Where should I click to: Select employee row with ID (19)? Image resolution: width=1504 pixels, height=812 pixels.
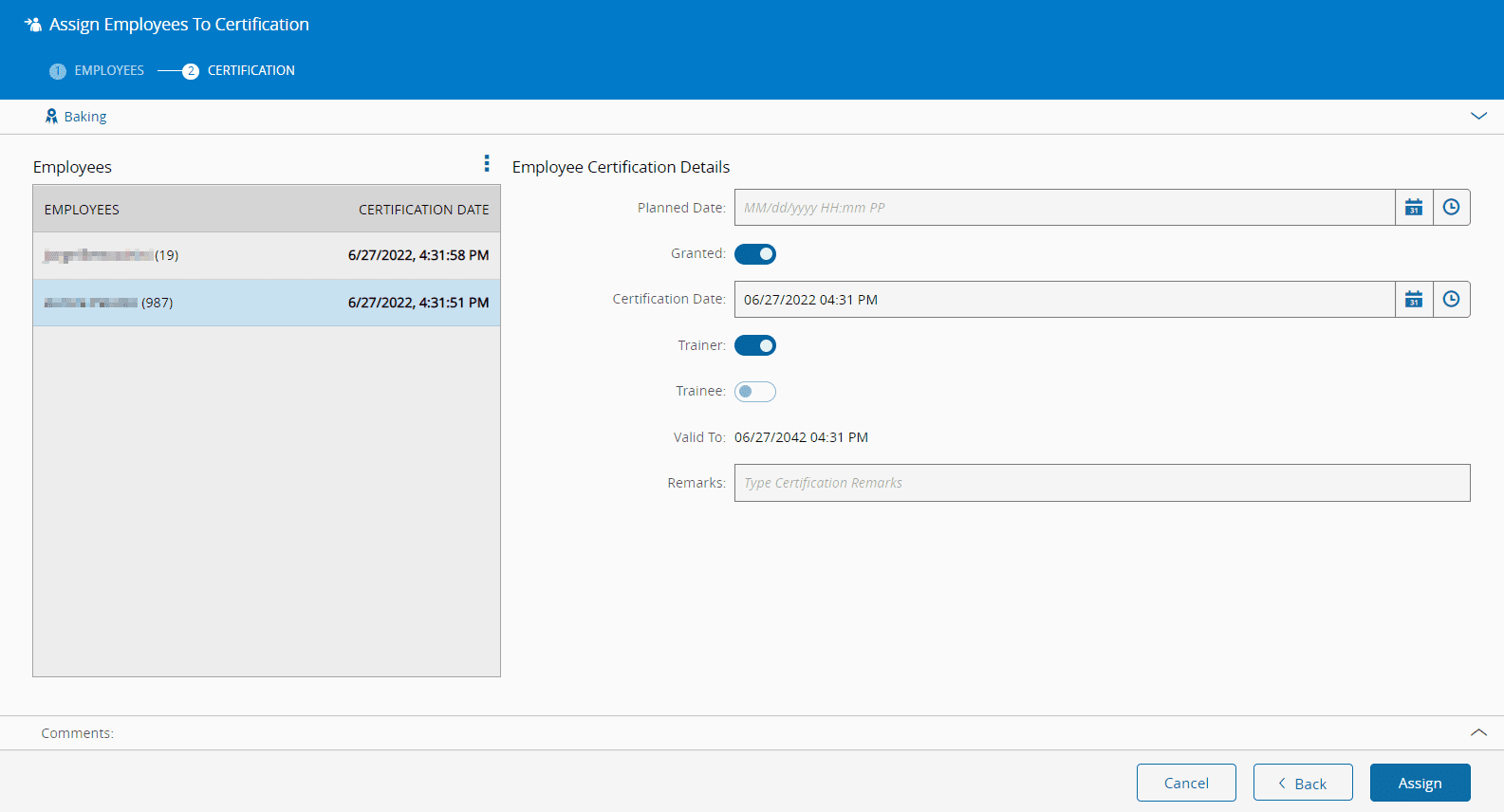(266, 255)
